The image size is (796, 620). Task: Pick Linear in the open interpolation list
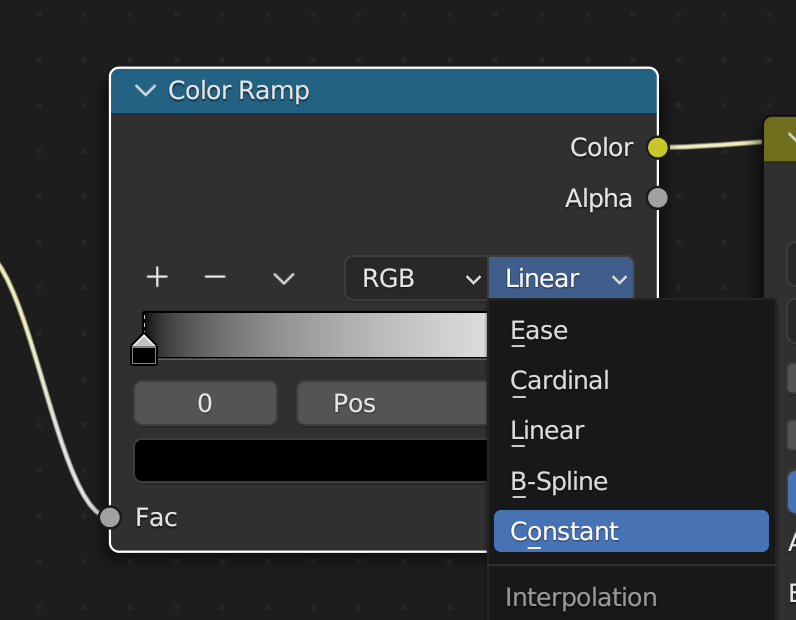click(x=547, y=430)
